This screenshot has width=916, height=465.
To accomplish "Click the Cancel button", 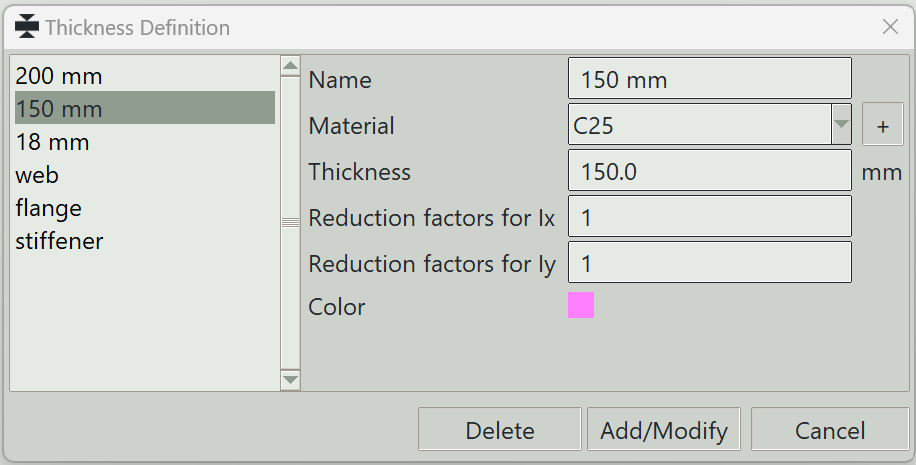I will pos(830,429).
